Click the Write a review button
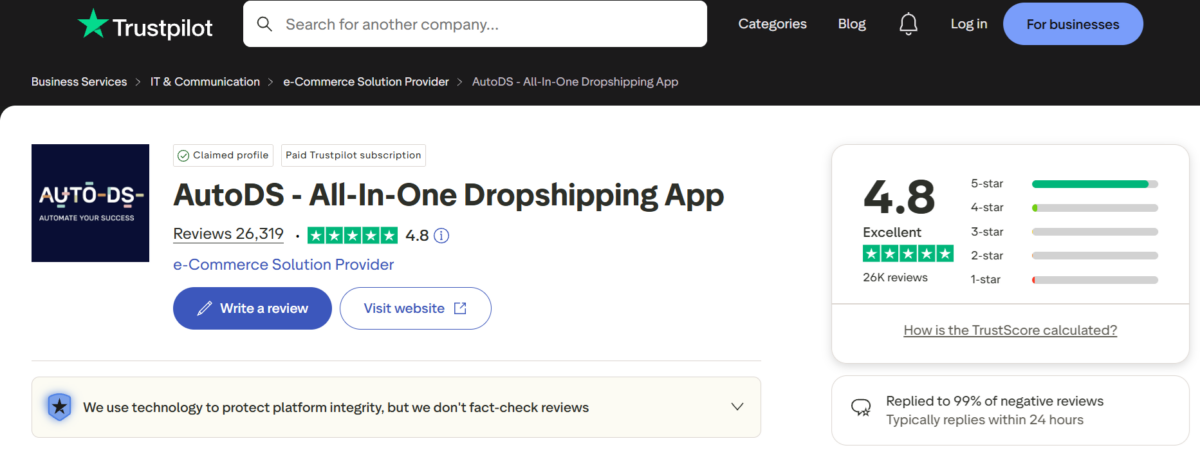1200x450 pixels. click(252, 308)
